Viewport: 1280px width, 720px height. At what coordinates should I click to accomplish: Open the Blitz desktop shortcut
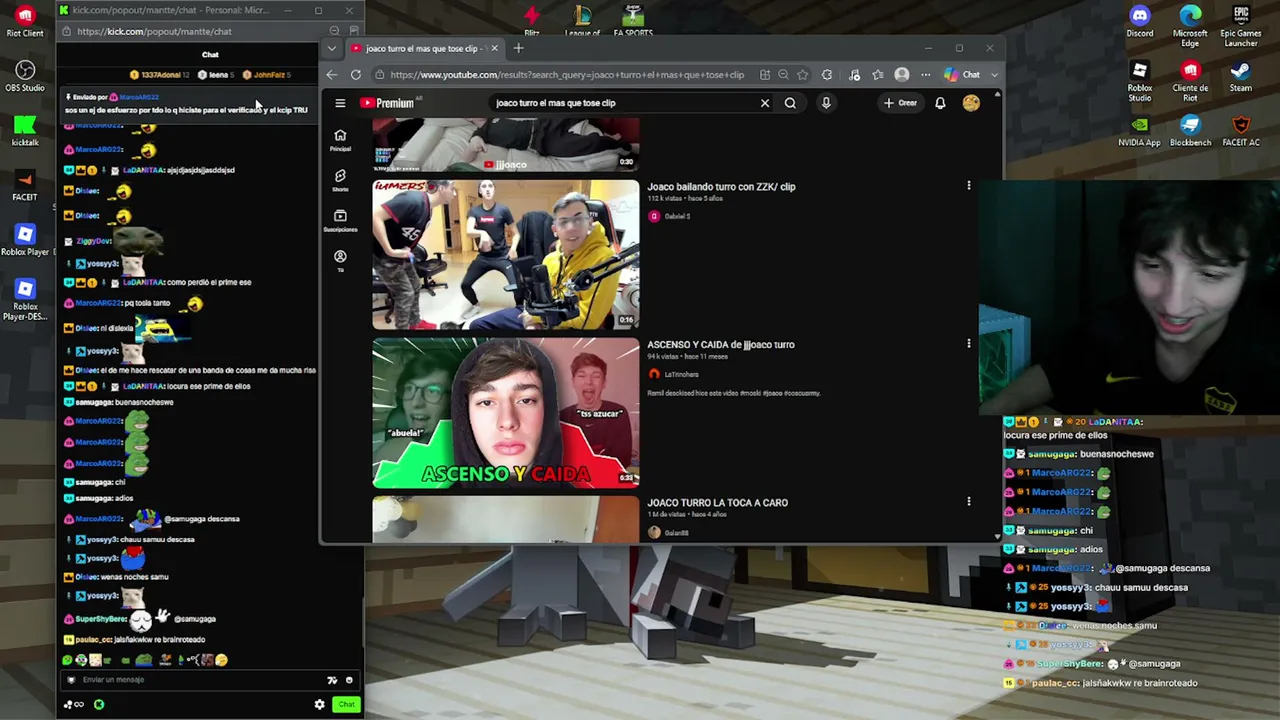click(x=532, y=20)
